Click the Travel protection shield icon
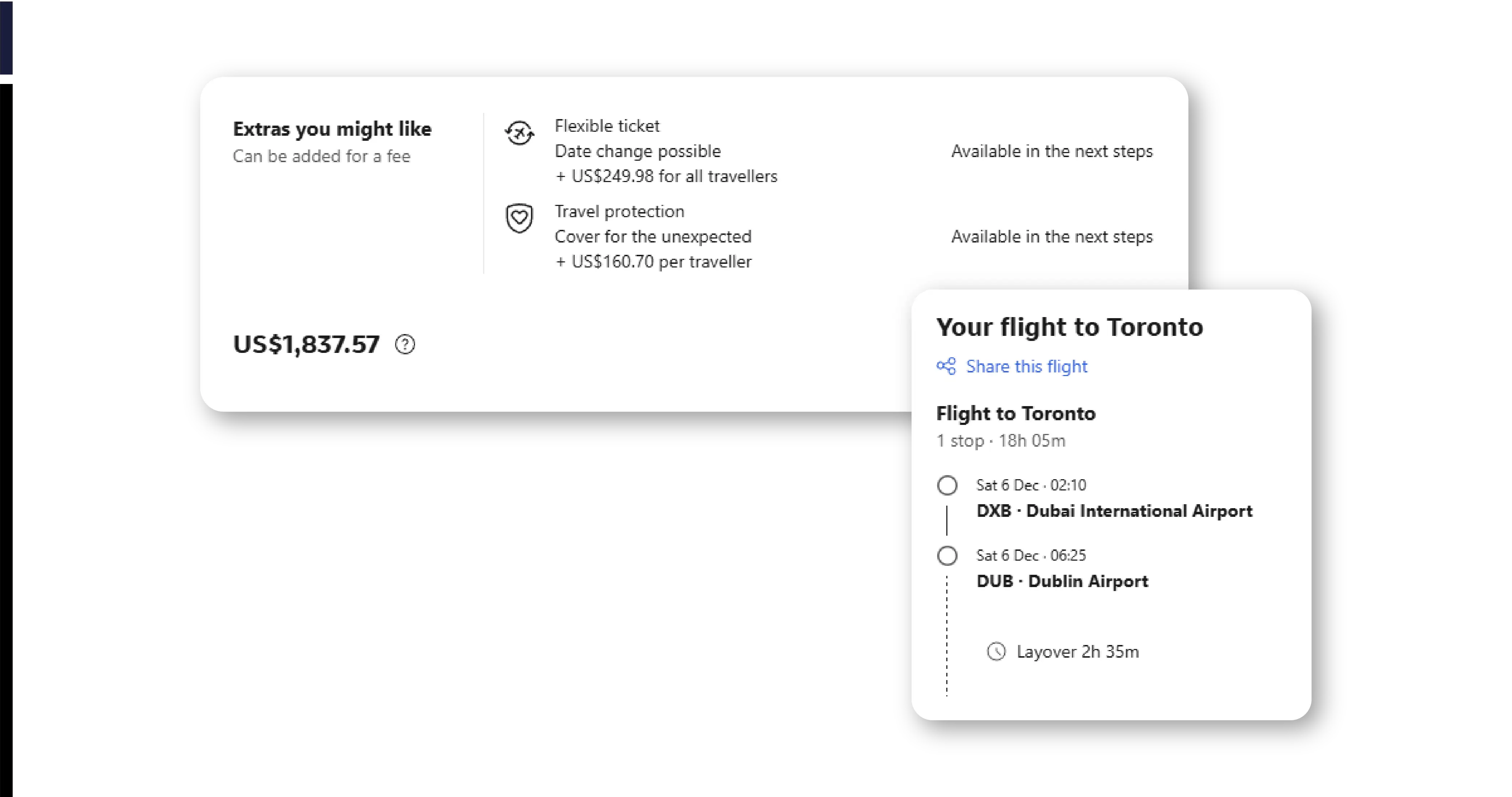The width and height of the screenshot is (1512, 797). 519,218
